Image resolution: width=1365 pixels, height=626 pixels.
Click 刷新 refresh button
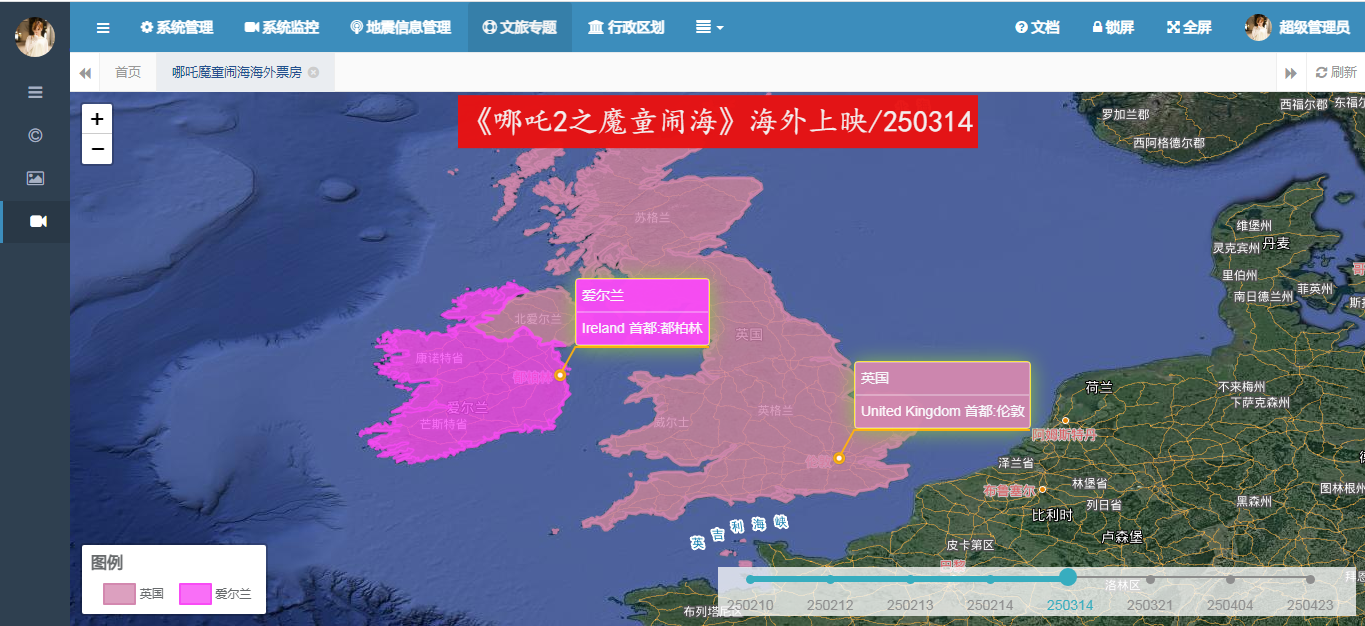tap(1336, 72)
